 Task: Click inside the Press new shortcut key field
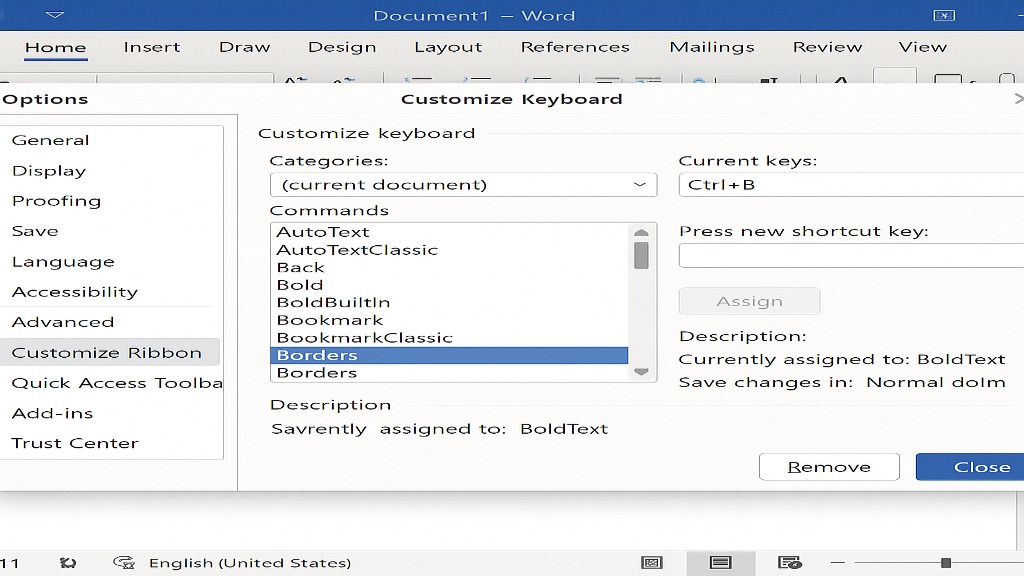coord(850,255)
